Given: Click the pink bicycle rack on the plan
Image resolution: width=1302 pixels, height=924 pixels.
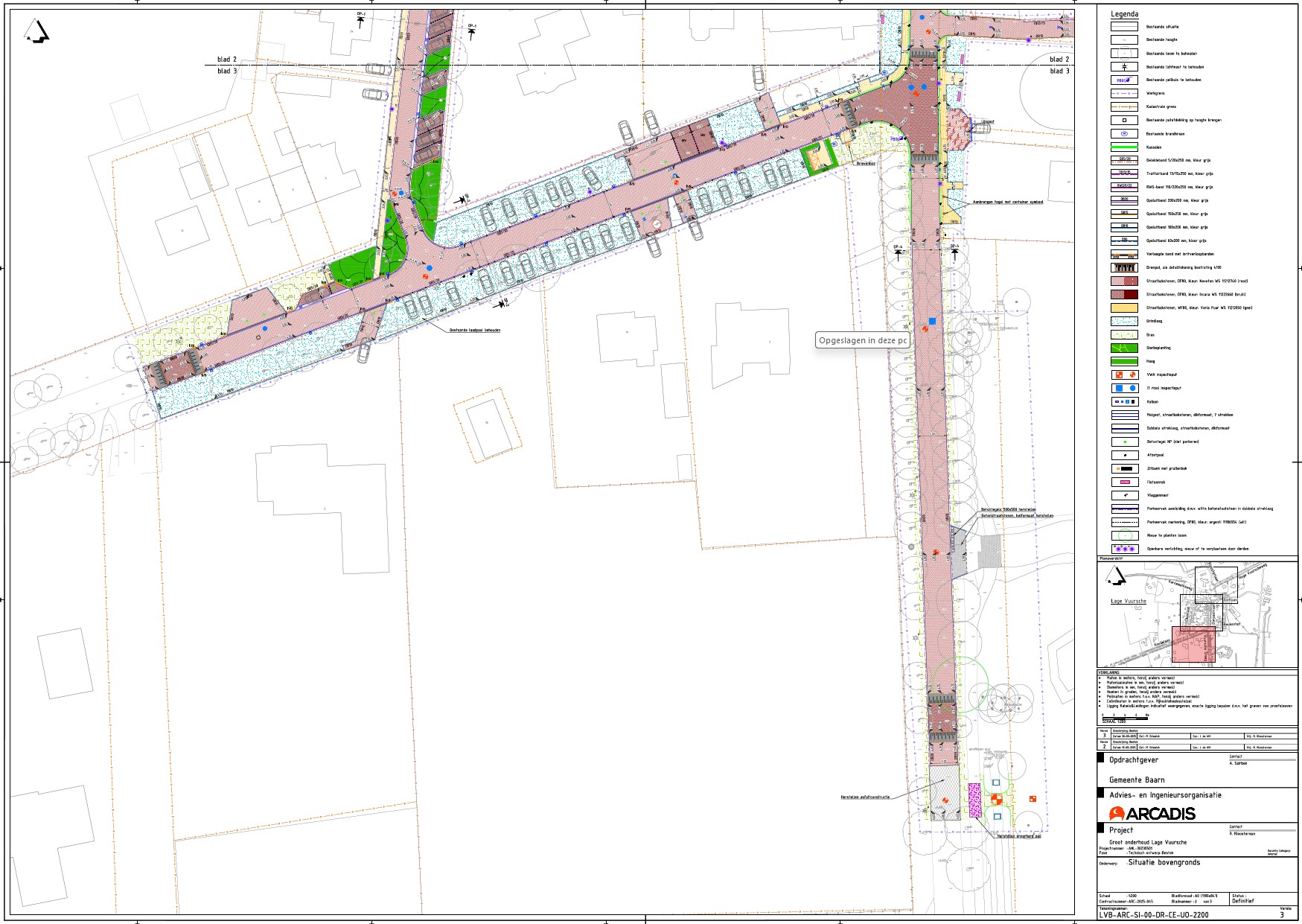Looking at the screenshot, I should click(974, 800).
